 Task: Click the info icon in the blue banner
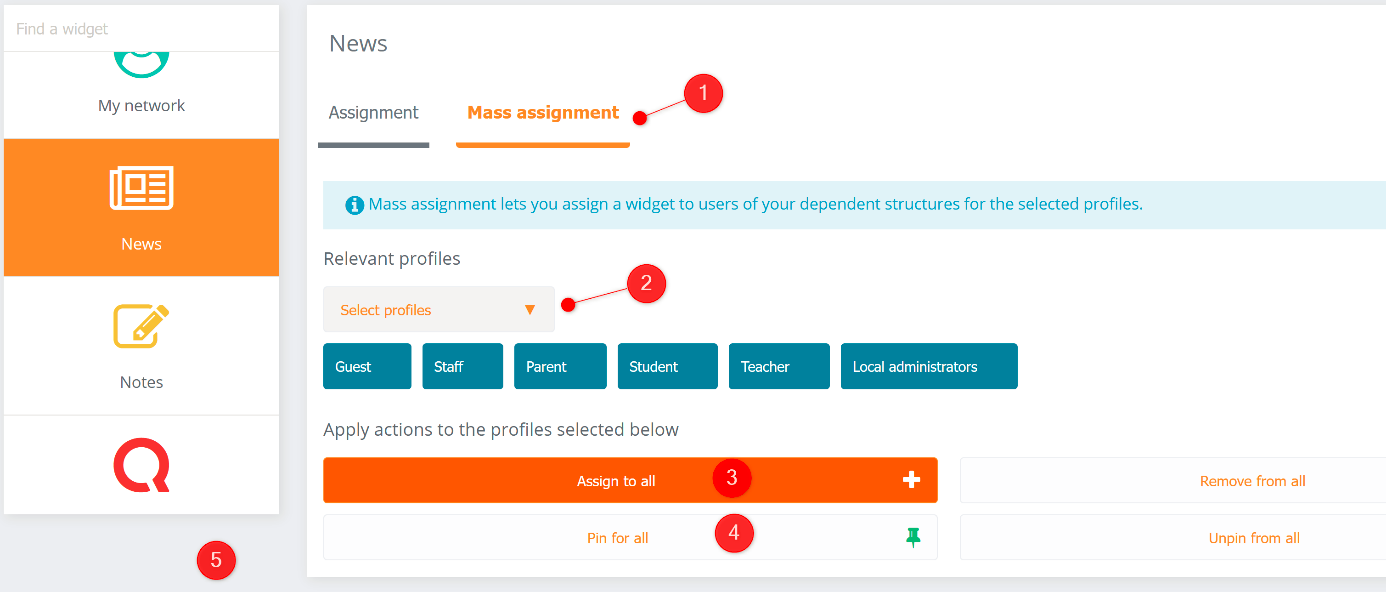pyautogui.click(x=354, y=204)
